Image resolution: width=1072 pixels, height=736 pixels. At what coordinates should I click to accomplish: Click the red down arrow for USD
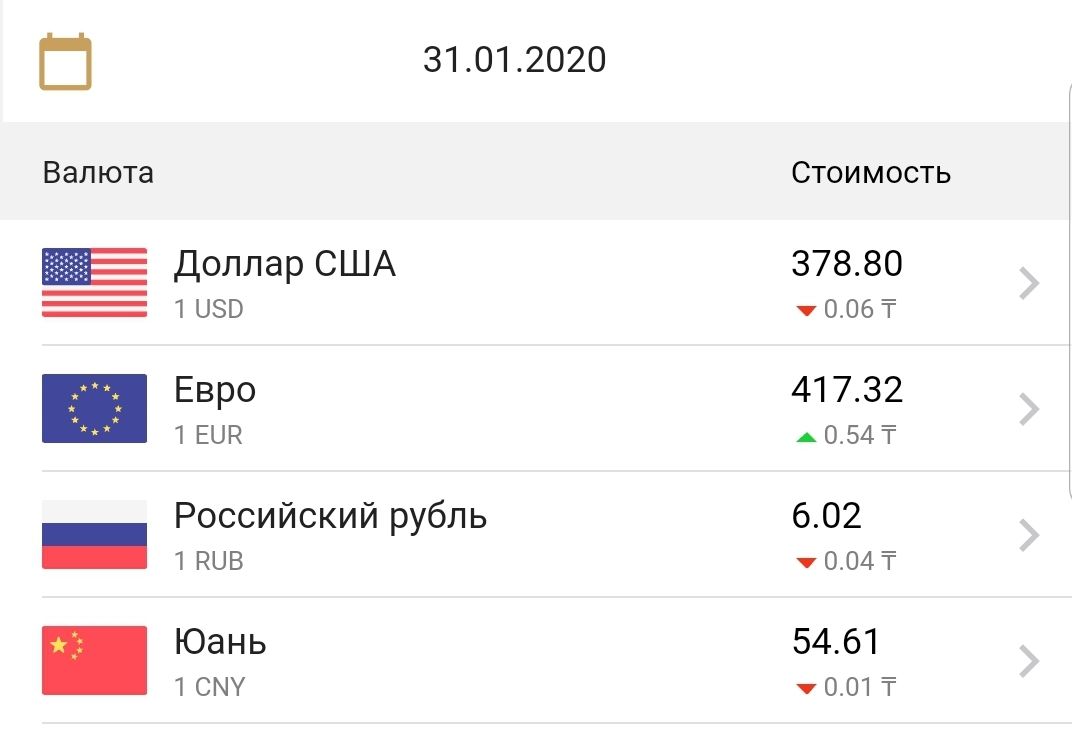(x=806, y=310)
